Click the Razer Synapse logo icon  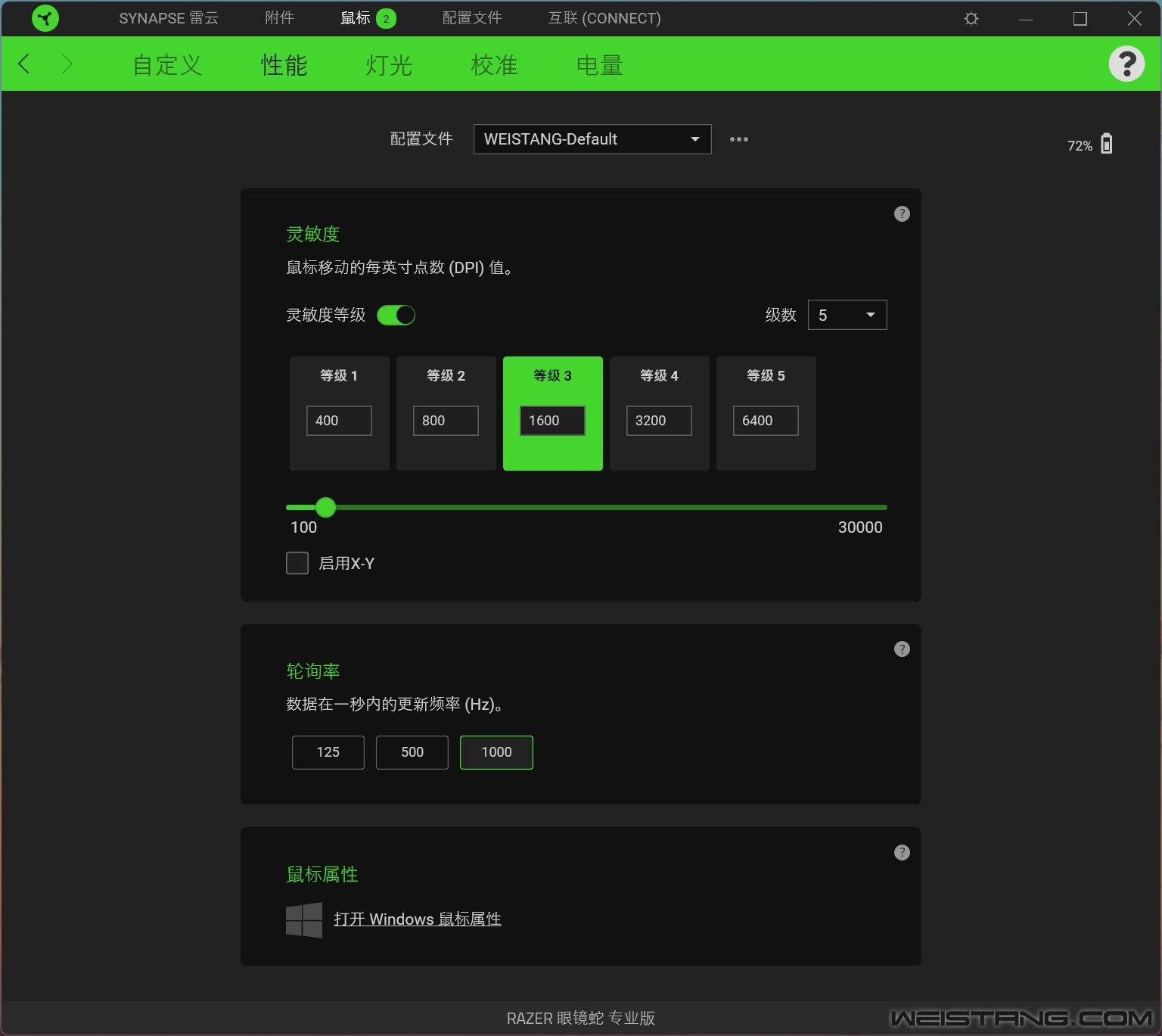45,18
